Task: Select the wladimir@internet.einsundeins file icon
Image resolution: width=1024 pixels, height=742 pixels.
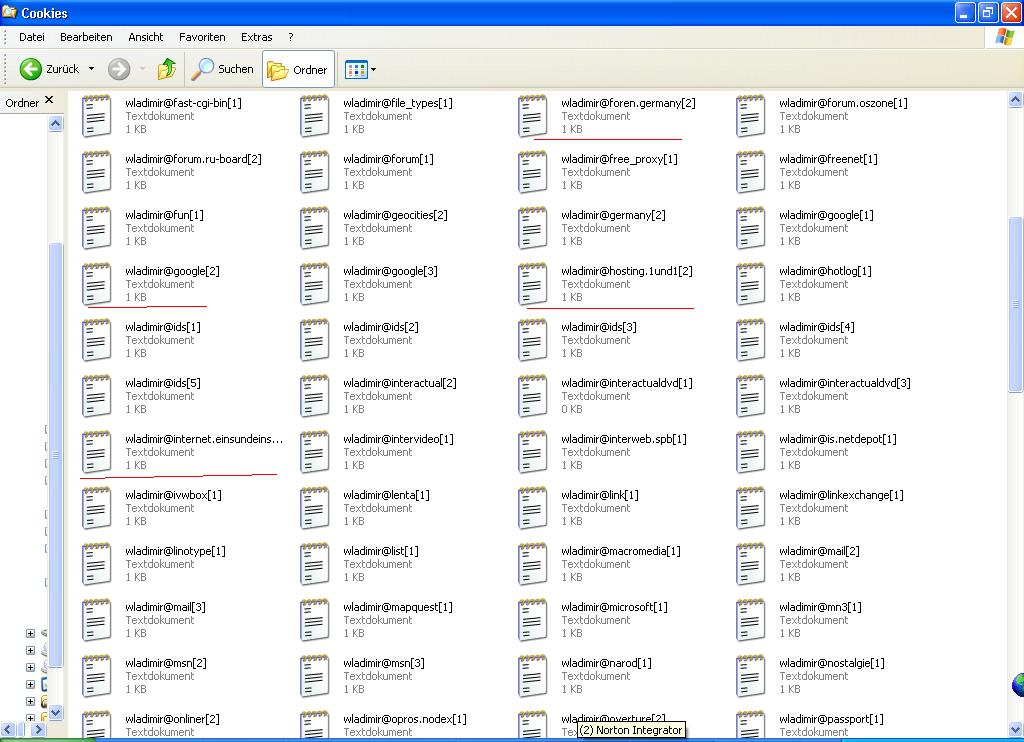Action: click(96, 452)
